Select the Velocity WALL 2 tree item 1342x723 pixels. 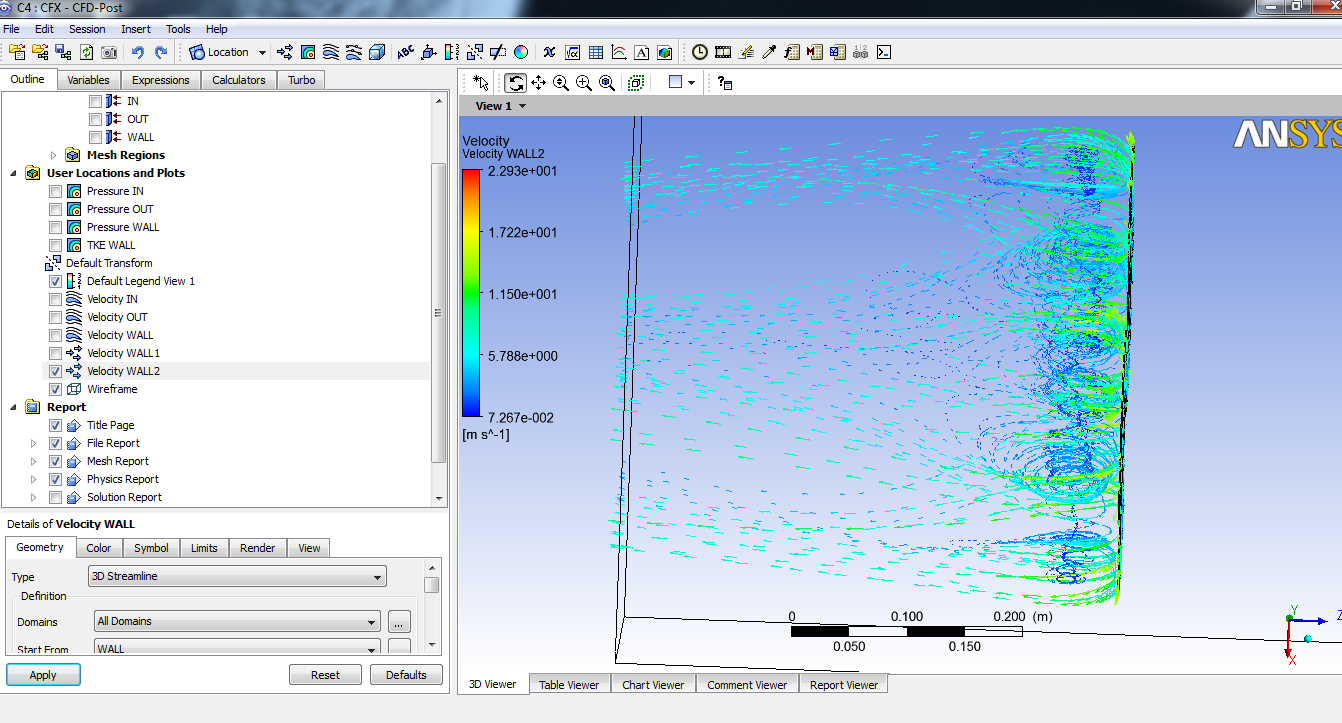point(123,371)
